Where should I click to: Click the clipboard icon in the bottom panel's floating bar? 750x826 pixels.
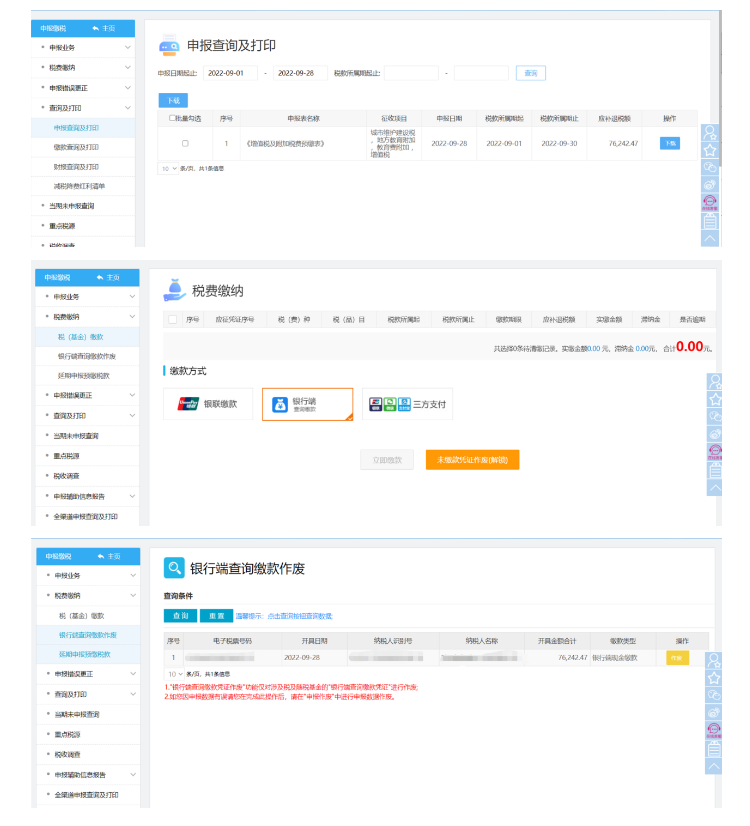(x=714, y=749)
